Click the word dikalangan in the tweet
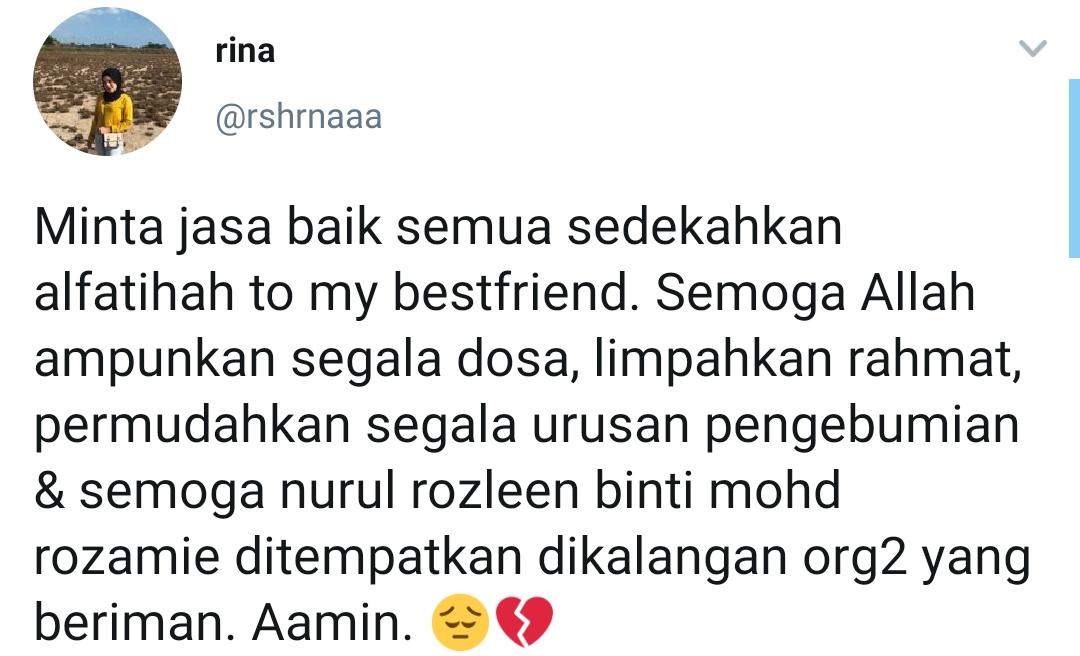Image resolution: width=1080 pixels, height=656 pixels. click(x=662, y=559)
